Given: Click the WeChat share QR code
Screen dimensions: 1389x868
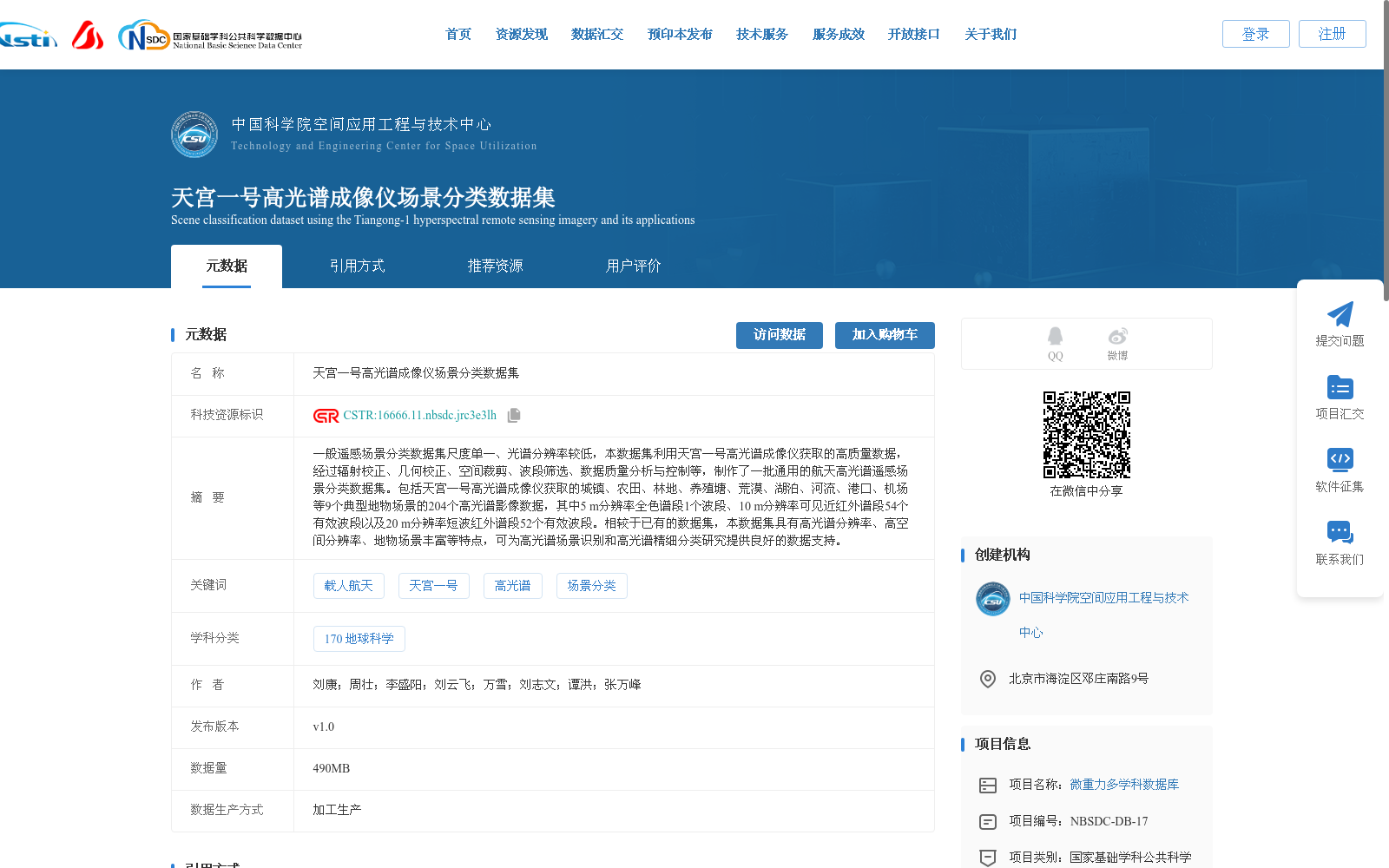Looking at the screenshot, I should click(x=1087, y=435).
